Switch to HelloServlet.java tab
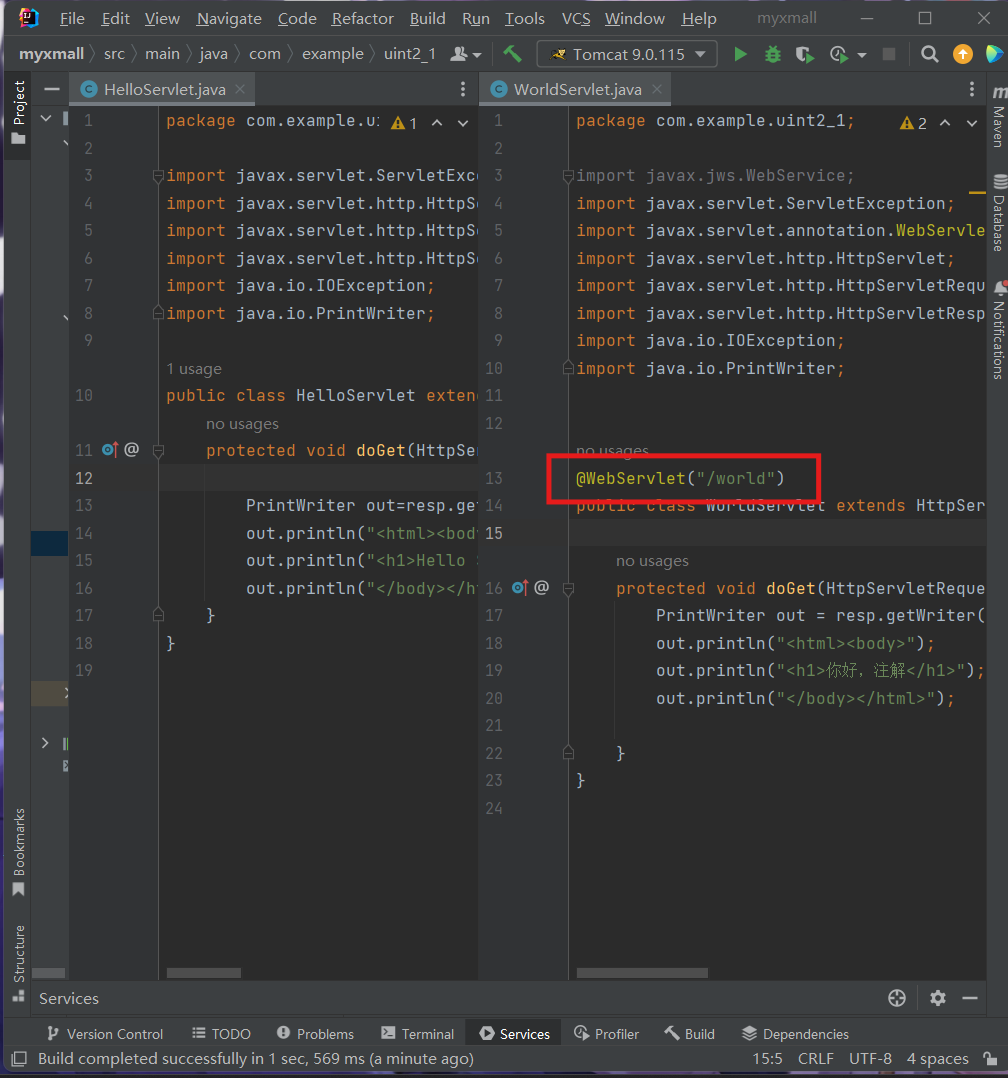The height and width of the screenshot is (1078, 1008). tap(164, 89)
